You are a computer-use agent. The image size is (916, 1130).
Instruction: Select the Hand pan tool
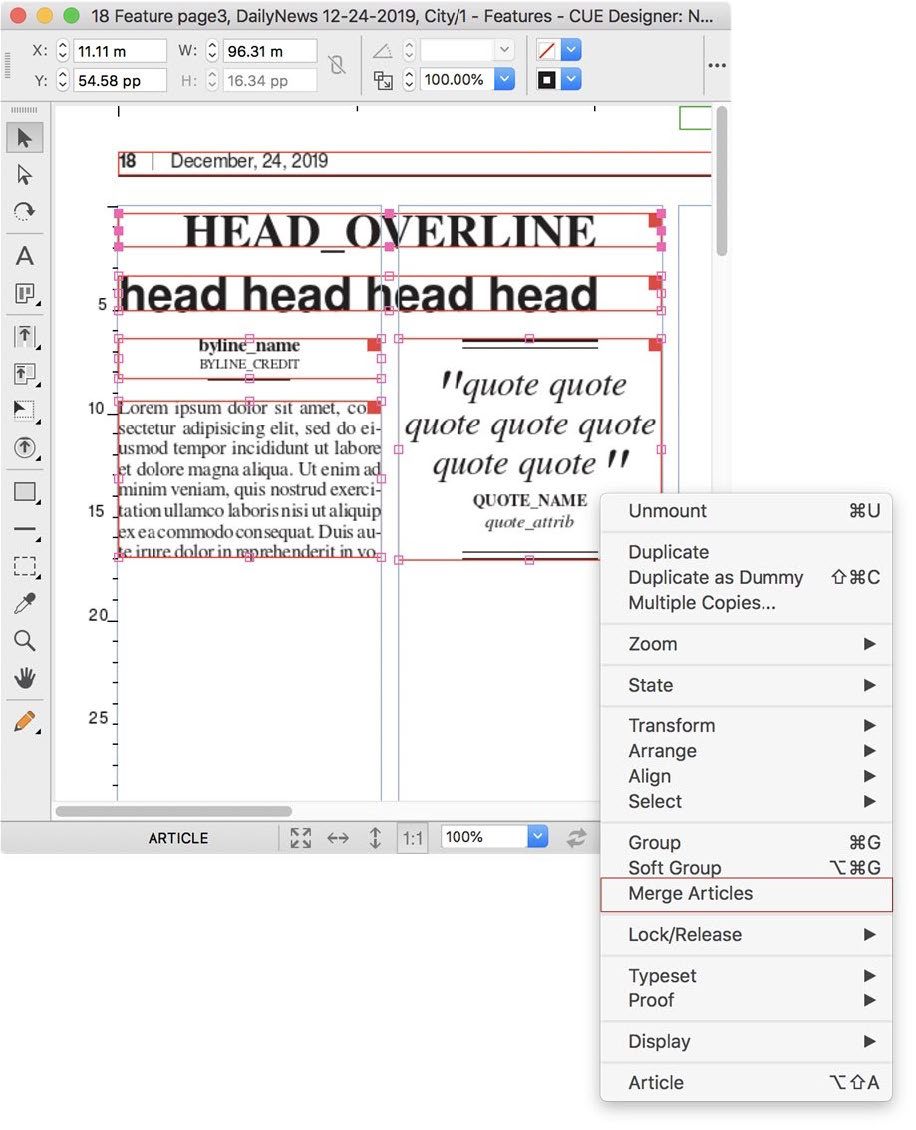(25, 679)
